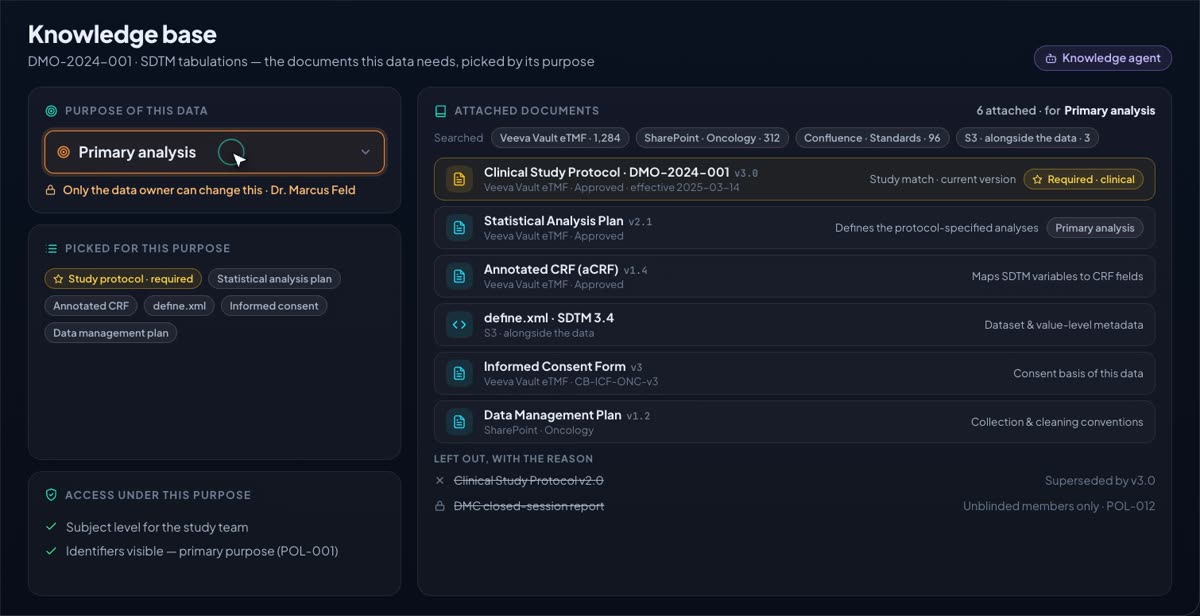Image resolution: width=1200 pixels, height=616 pixels.
Task: Click the document icon for Clinical Study Protocol v3.0
Action: click(x=459, y=179)
